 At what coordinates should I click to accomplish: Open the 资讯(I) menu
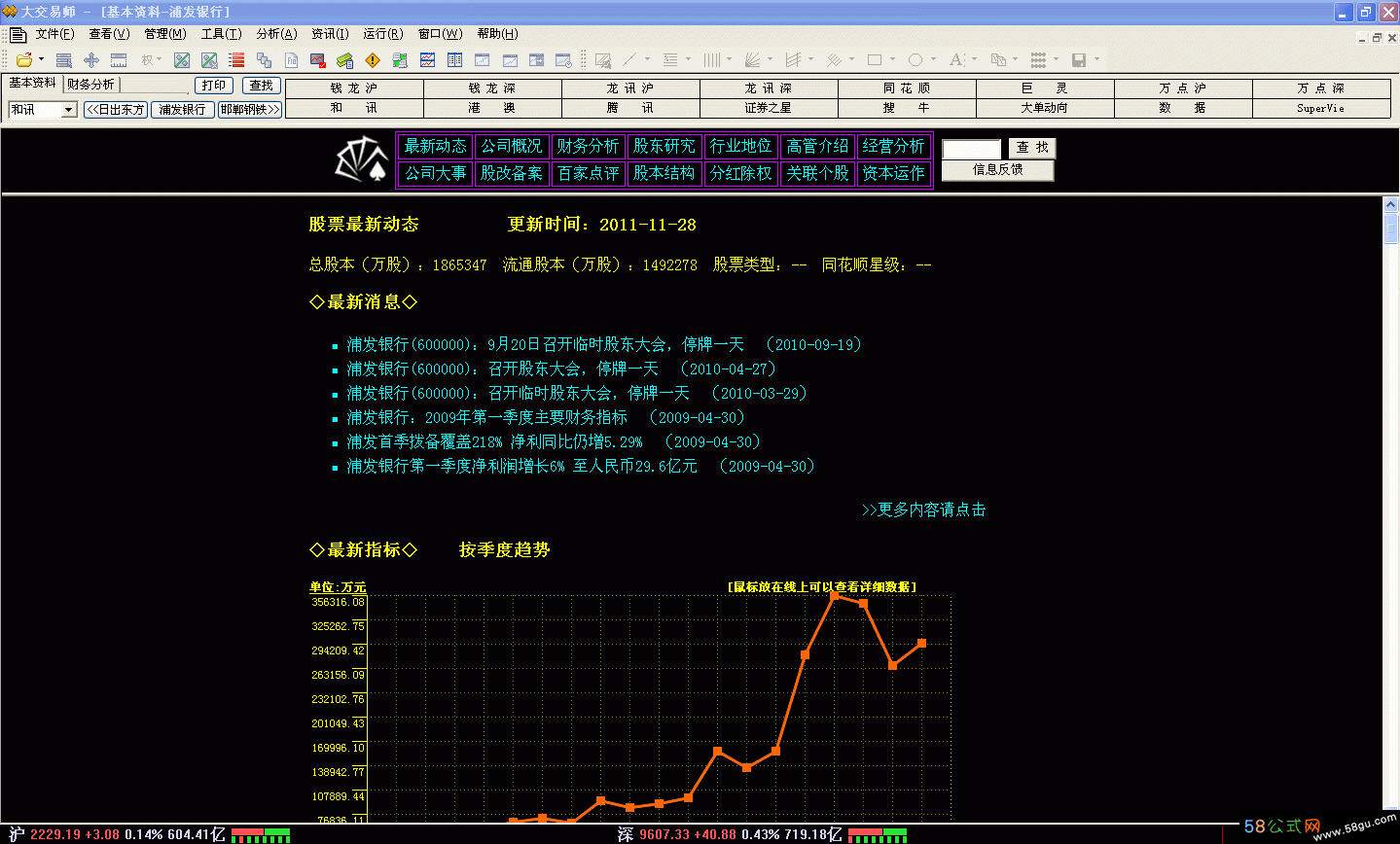click(330, 34)
